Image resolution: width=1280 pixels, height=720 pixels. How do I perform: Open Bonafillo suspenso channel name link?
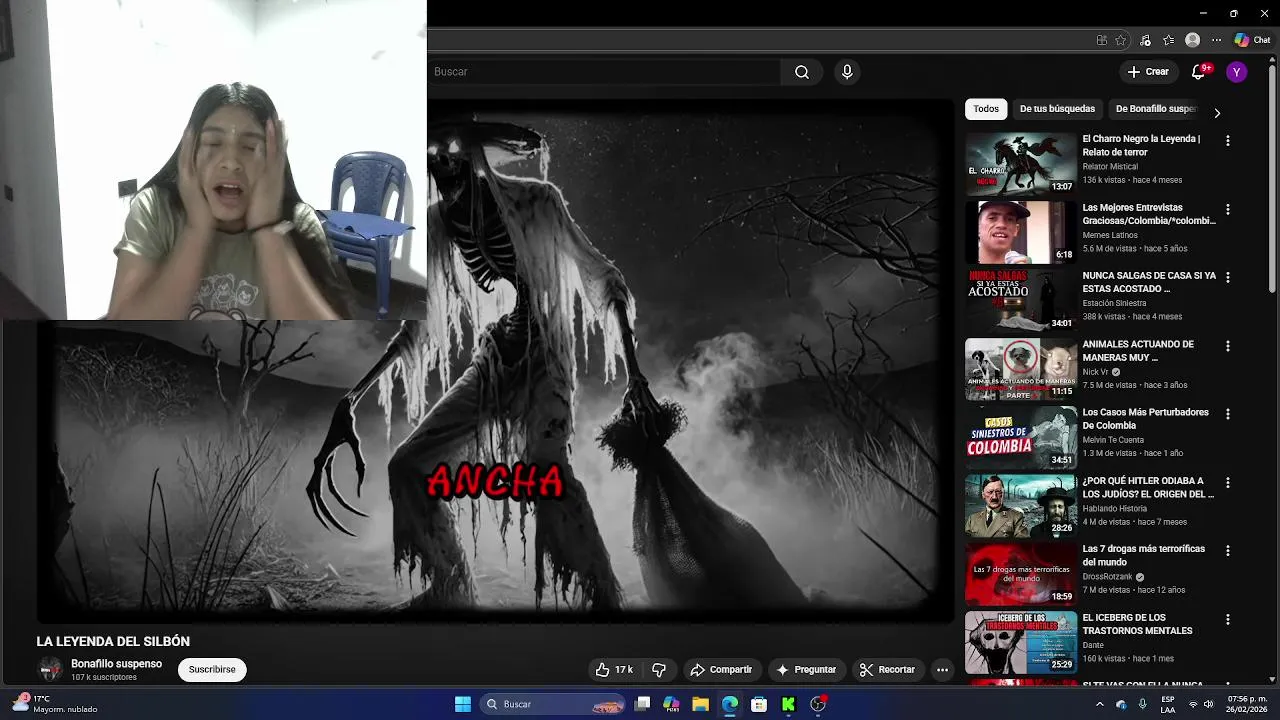(116, 664)
